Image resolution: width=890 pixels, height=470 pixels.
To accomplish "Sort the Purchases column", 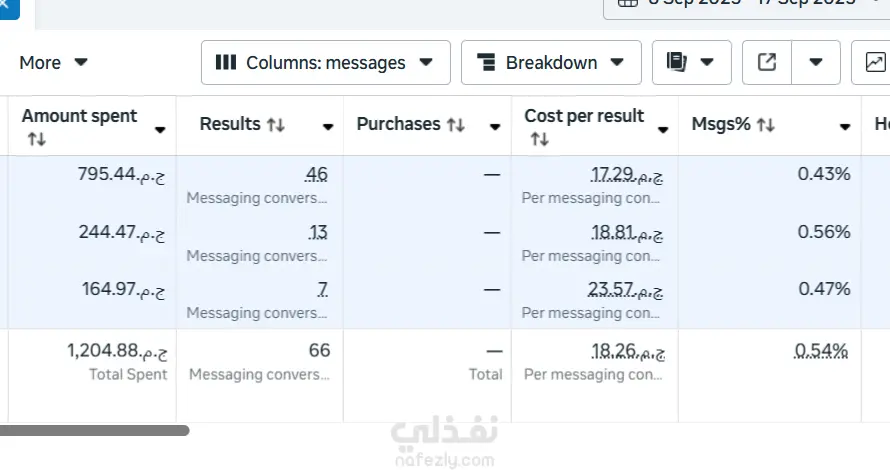I will coord(455,125).
